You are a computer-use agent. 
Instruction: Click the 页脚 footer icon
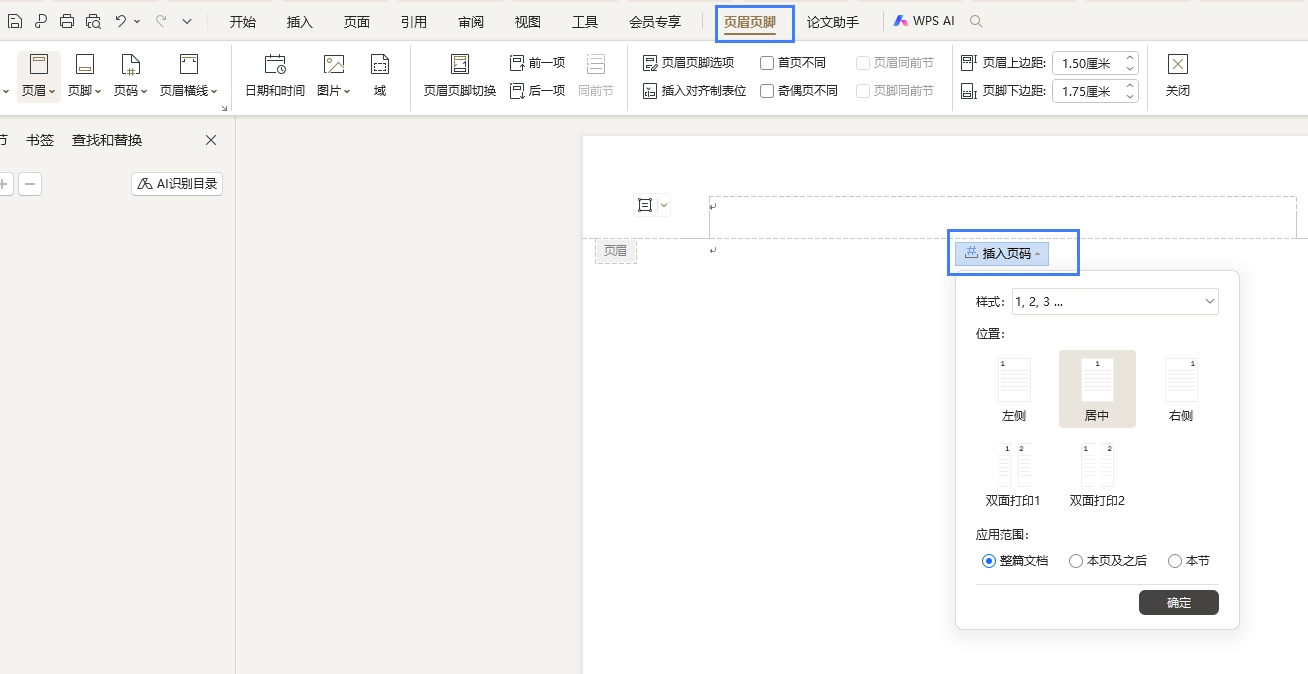[85, 65]
